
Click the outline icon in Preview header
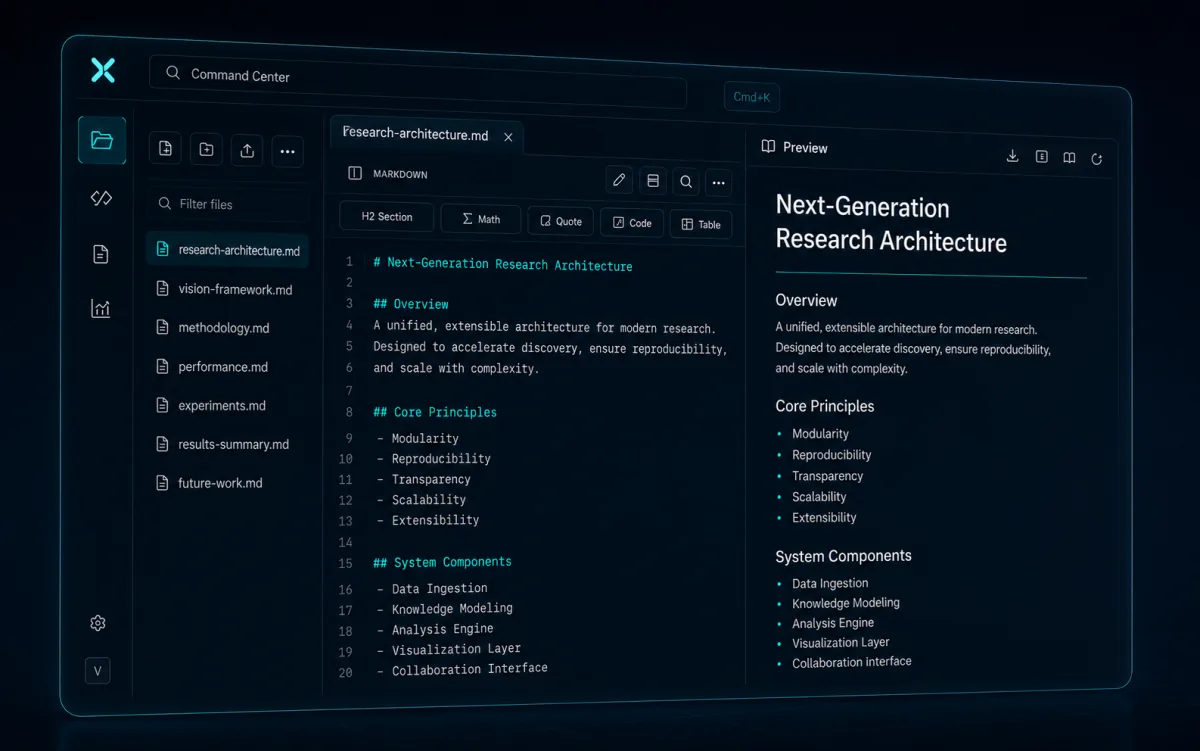(1041, 157)
